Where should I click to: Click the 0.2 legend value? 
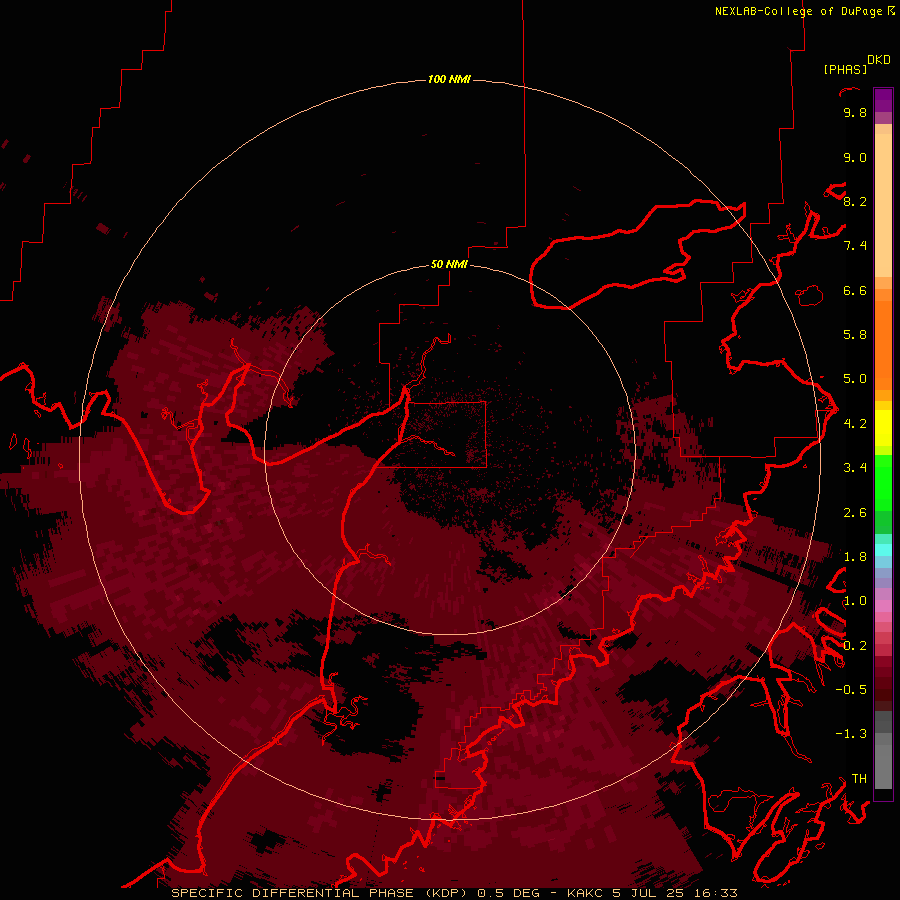(855, 646)
